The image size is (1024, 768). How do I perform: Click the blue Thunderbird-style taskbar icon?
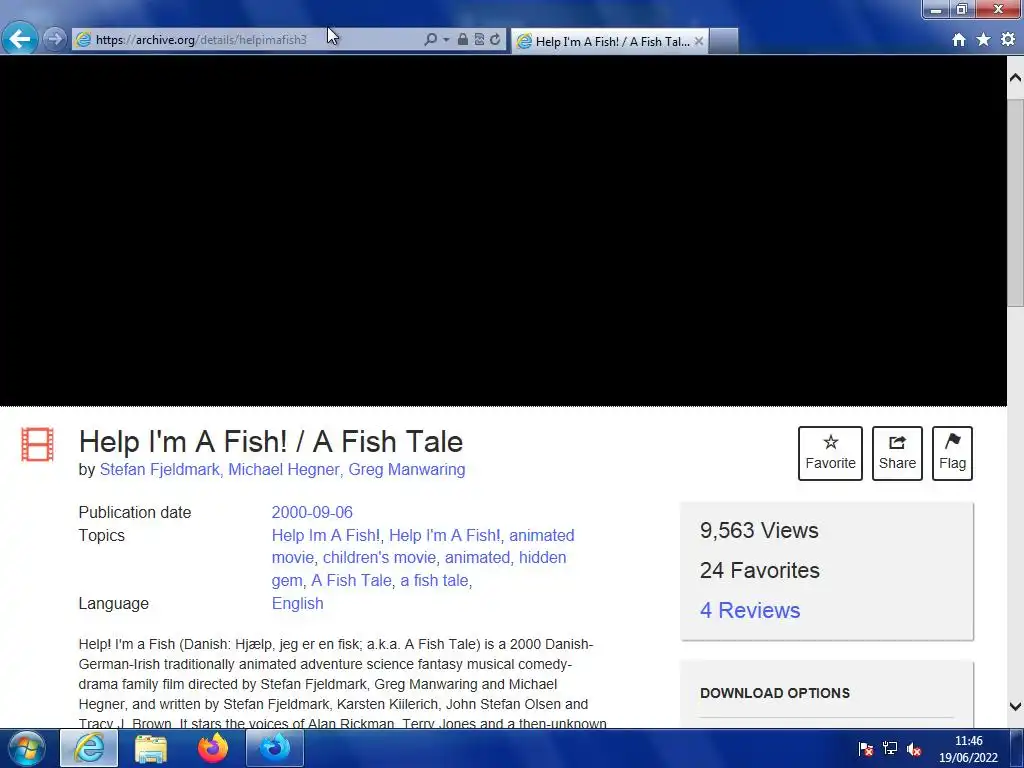pyautogui.click(x=275, y=748)
